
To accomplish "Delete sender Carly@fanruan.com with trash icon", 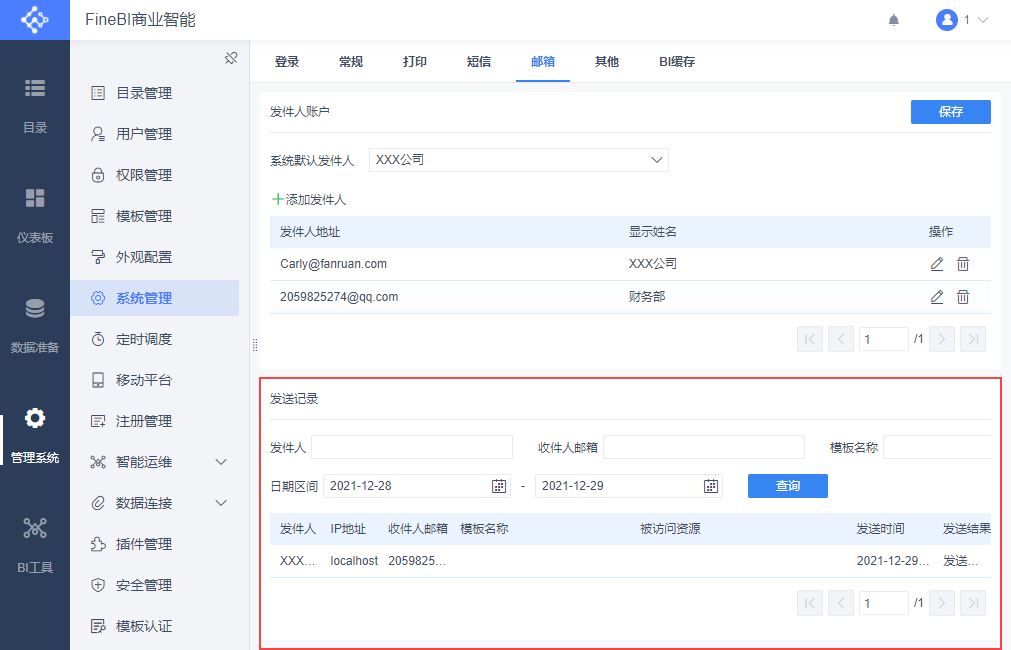I will point(963,264).
